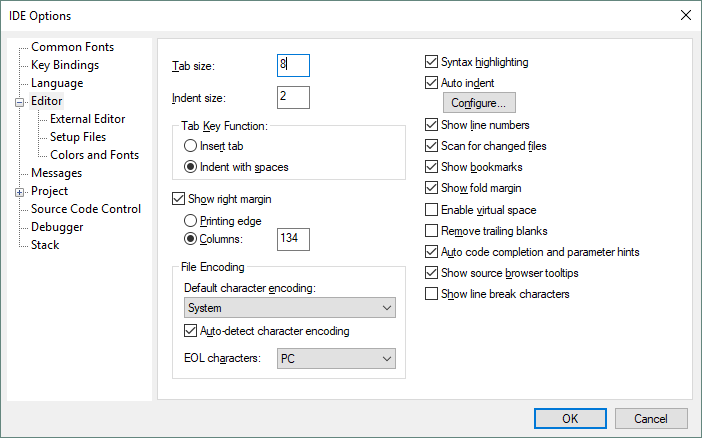This screenshot has width=702, height=438.
Task: Click the Tab size input field
Action: 293,65
